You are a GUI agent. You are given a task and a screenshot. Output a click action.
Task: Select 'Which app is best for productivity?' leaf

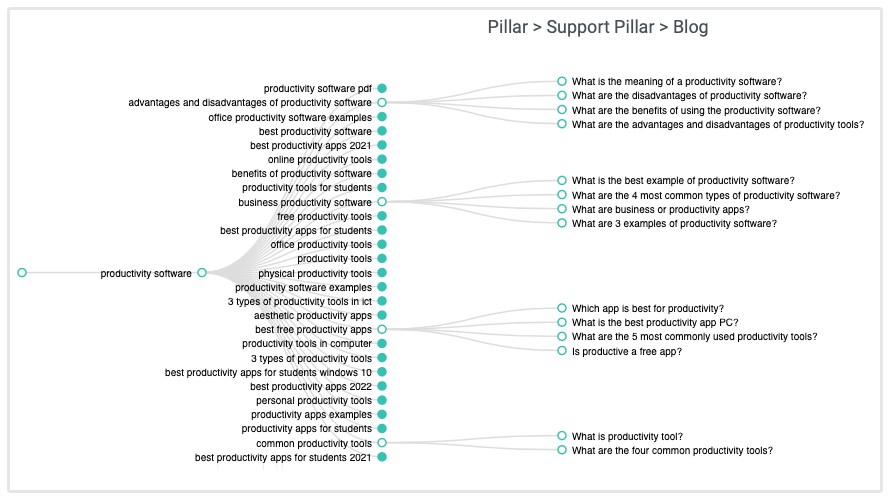click(x=562, y=308)
